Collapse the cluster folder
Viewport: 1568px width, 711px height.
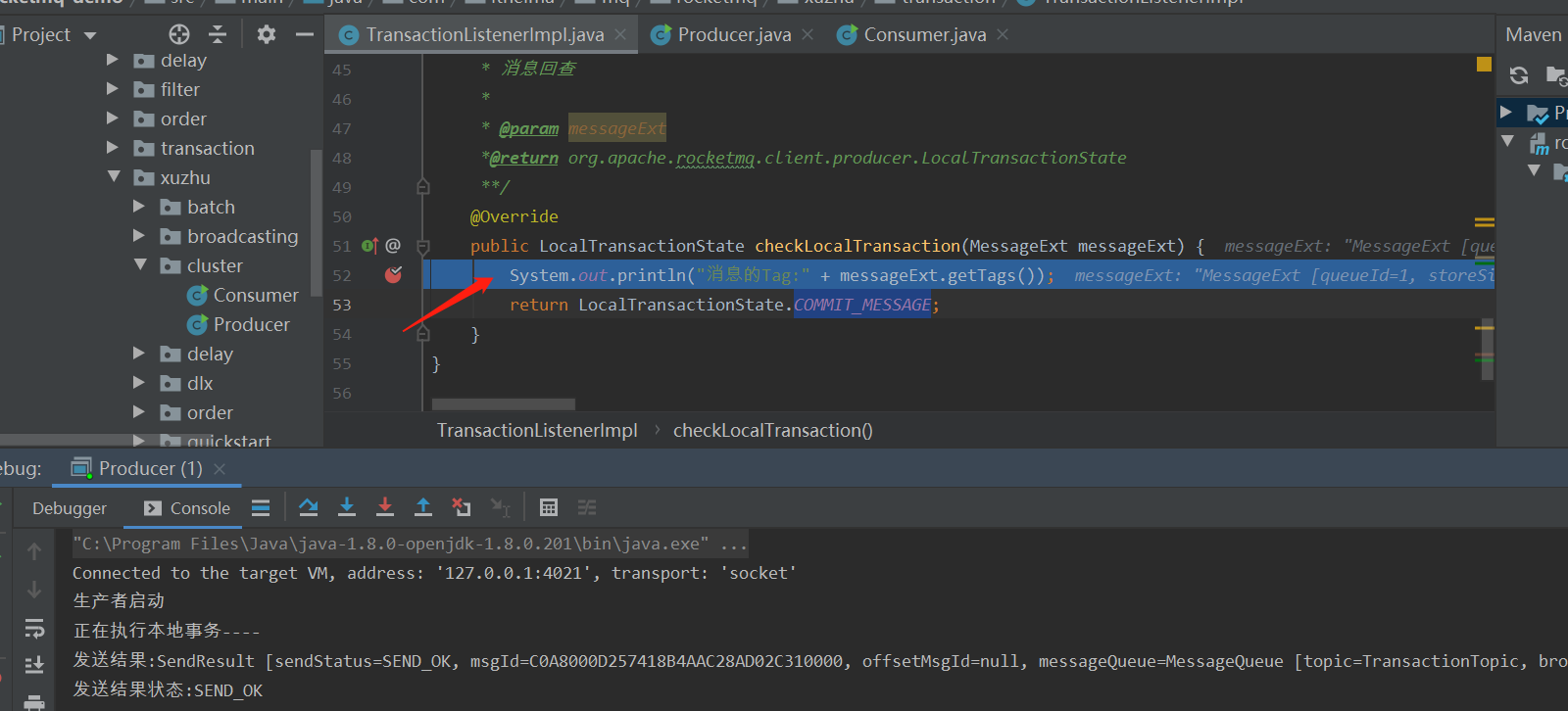(x=140, y=265)
